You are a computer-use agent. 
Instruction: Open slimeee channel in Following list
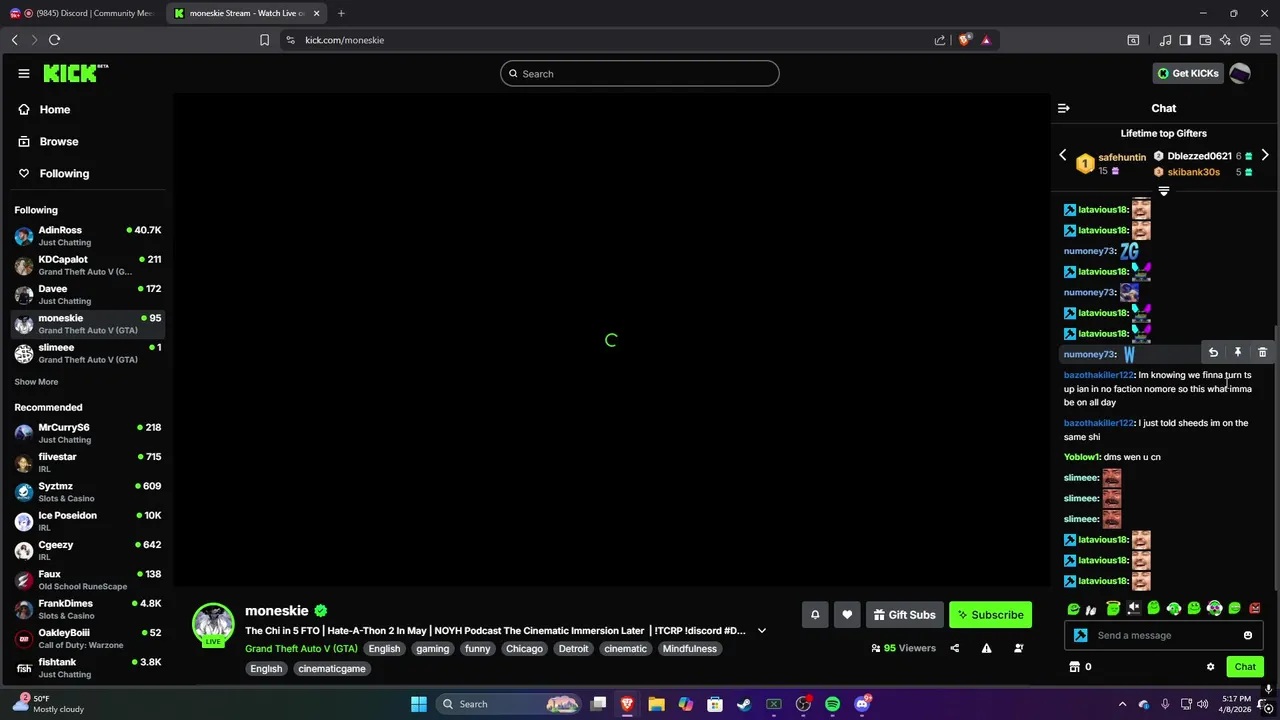[88, 353]
